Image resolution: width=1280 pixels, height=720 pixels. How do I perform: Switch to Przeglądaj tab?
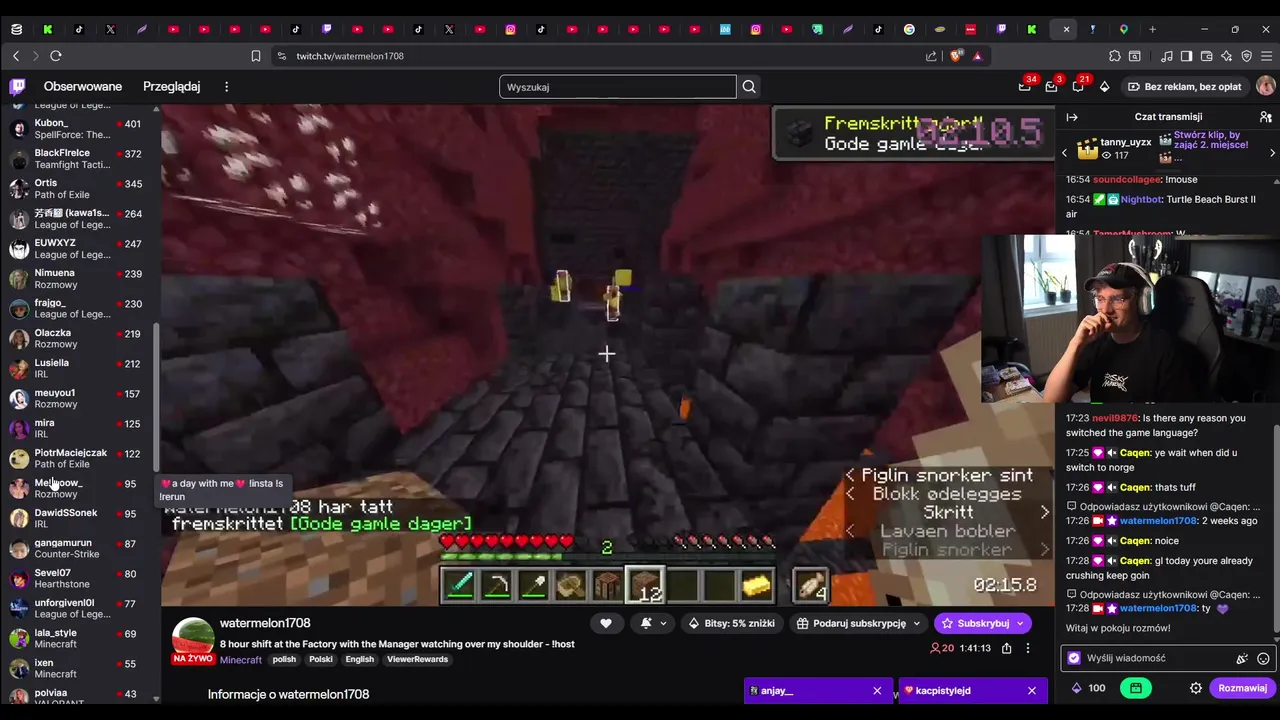pos(171,87)
